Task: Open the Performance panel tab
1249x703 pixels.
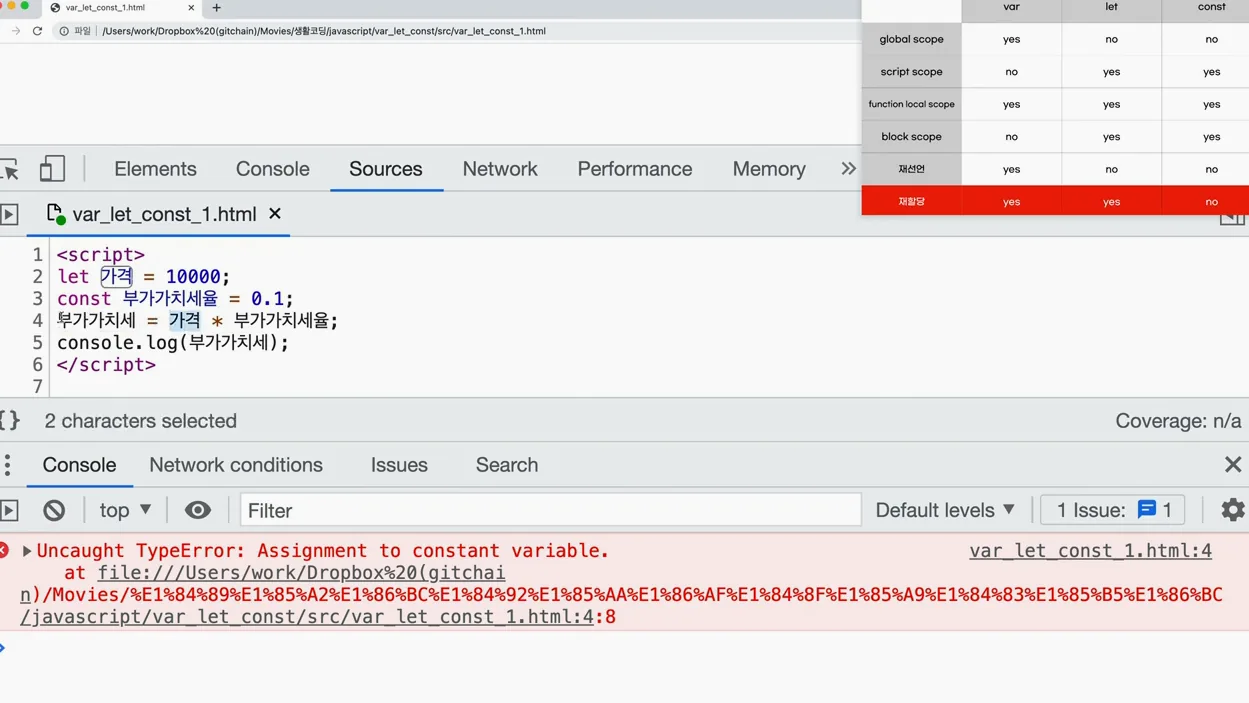Action: point(634,169)
